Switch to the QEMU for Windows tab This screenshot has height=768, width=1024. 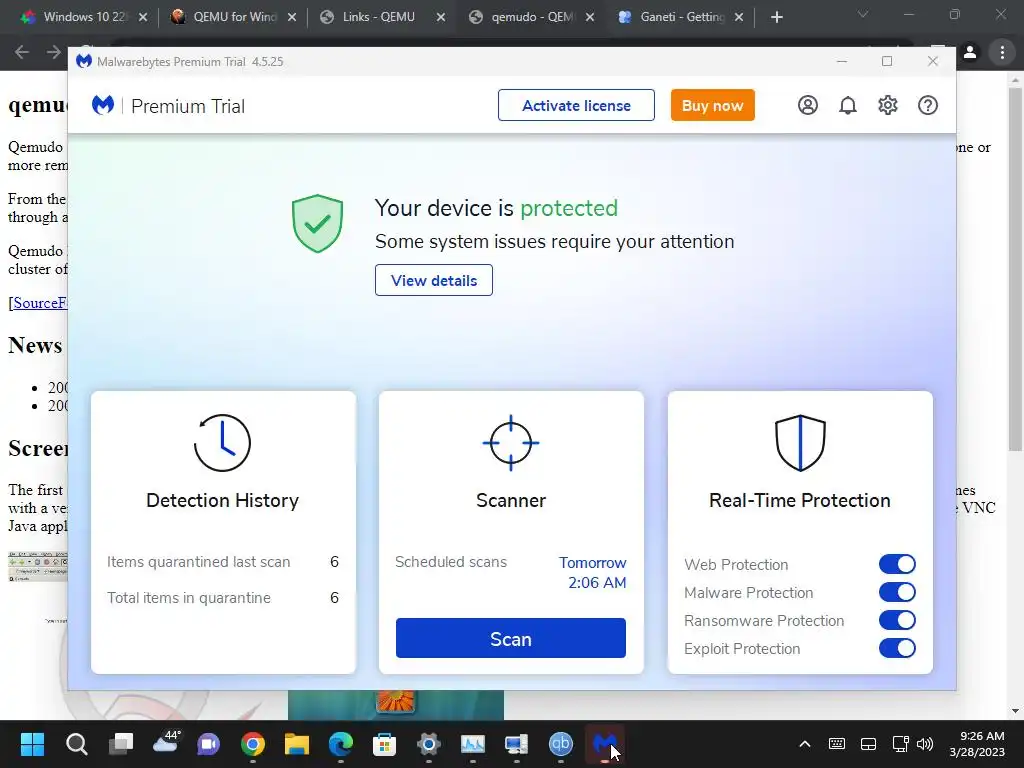[x=234, y=17]
